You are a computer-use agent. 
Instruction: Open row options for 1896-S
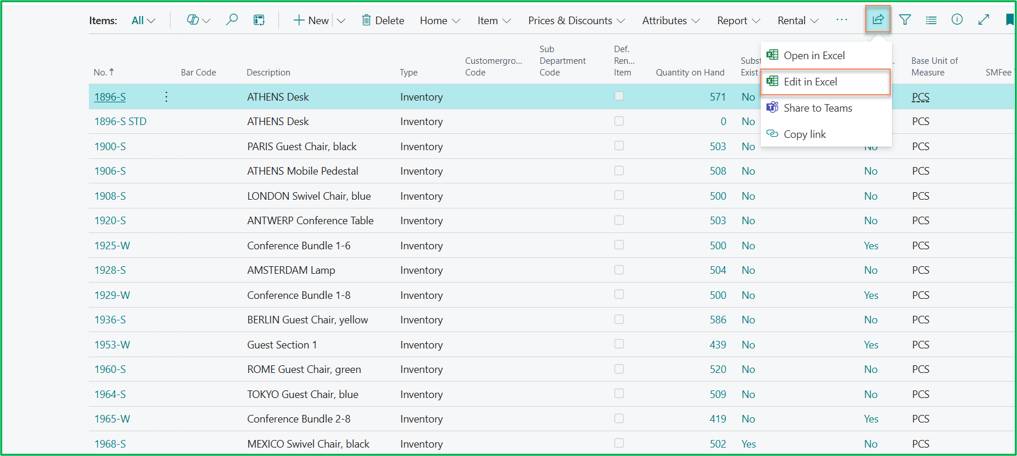coord(165,97)
